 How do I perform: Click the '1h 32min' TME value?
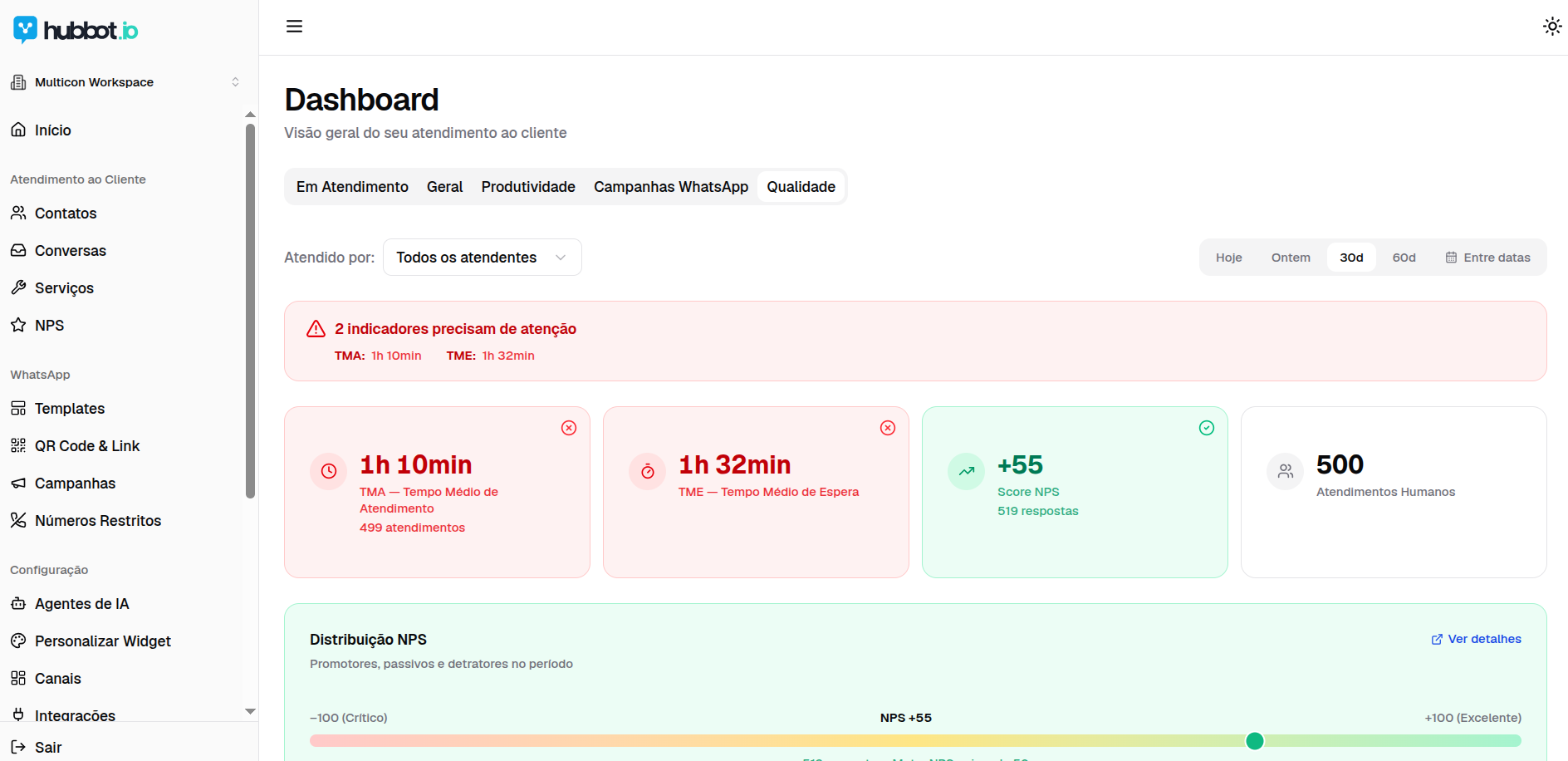pos(735,464)
